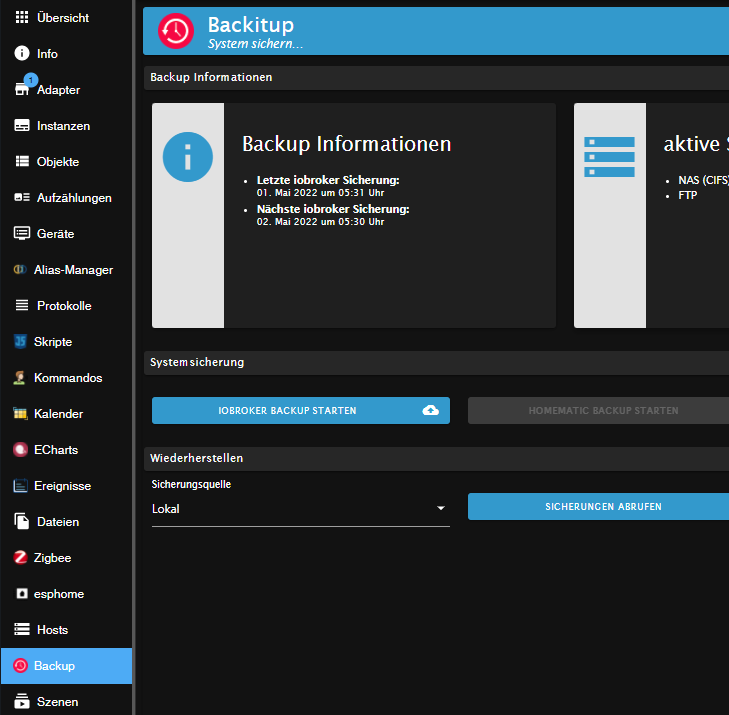729x715 pixels.
Task: Click cloud upload icon on backup button
Action: 430,410
